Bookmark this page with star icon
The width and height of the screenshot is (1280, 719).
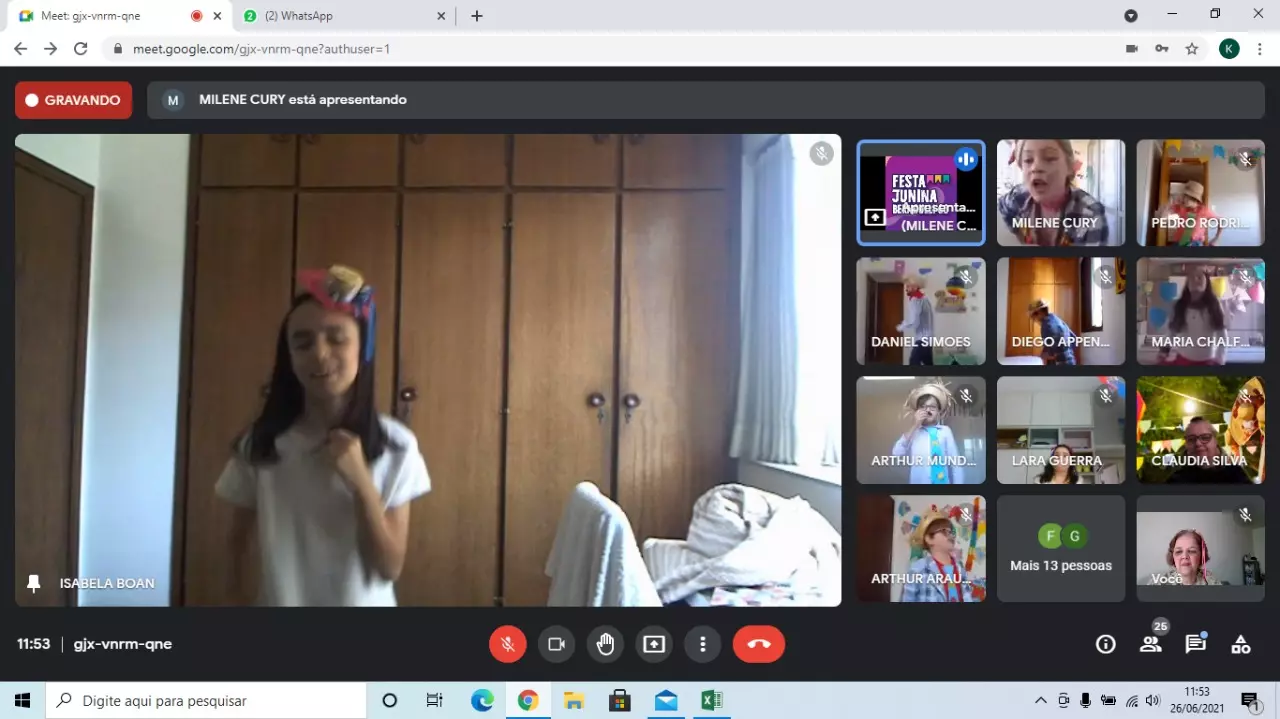click(1191, 48)
